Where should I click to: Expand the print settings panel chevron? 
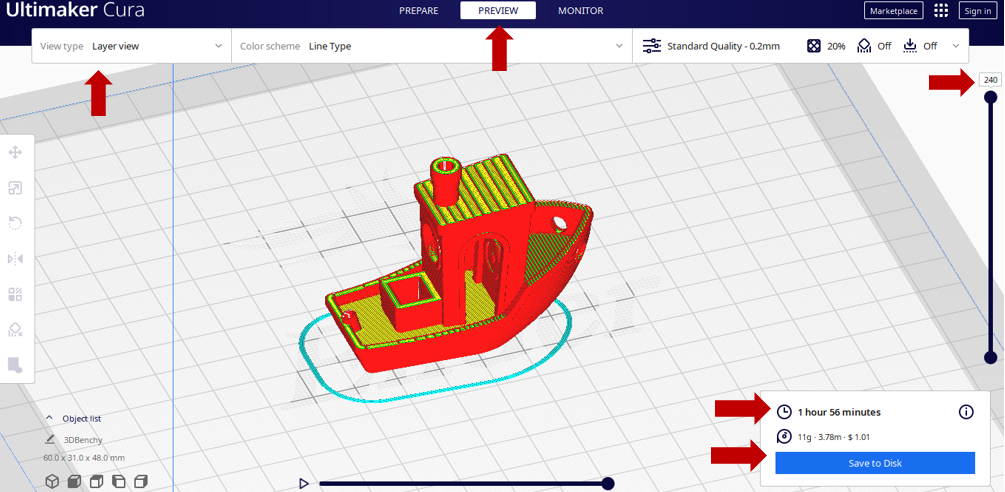point(956,46)
